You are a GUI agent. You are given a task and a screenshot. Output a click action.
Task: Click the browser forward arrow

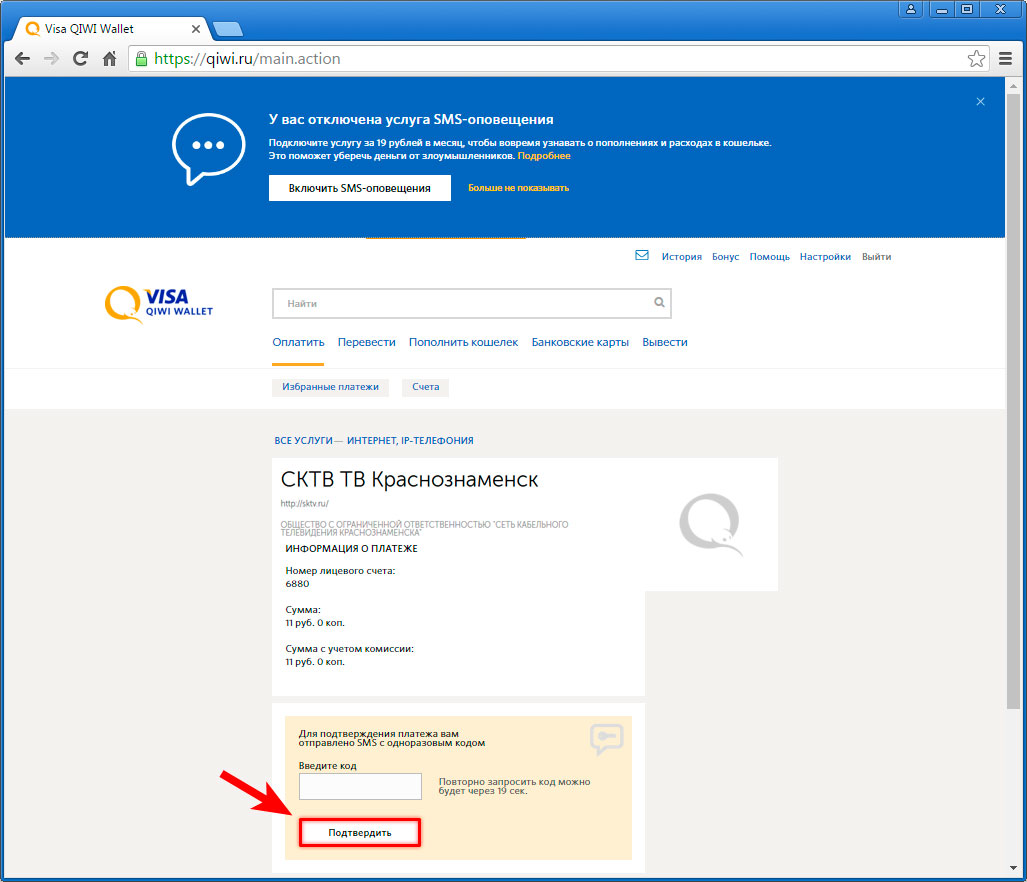coord(51,59)
